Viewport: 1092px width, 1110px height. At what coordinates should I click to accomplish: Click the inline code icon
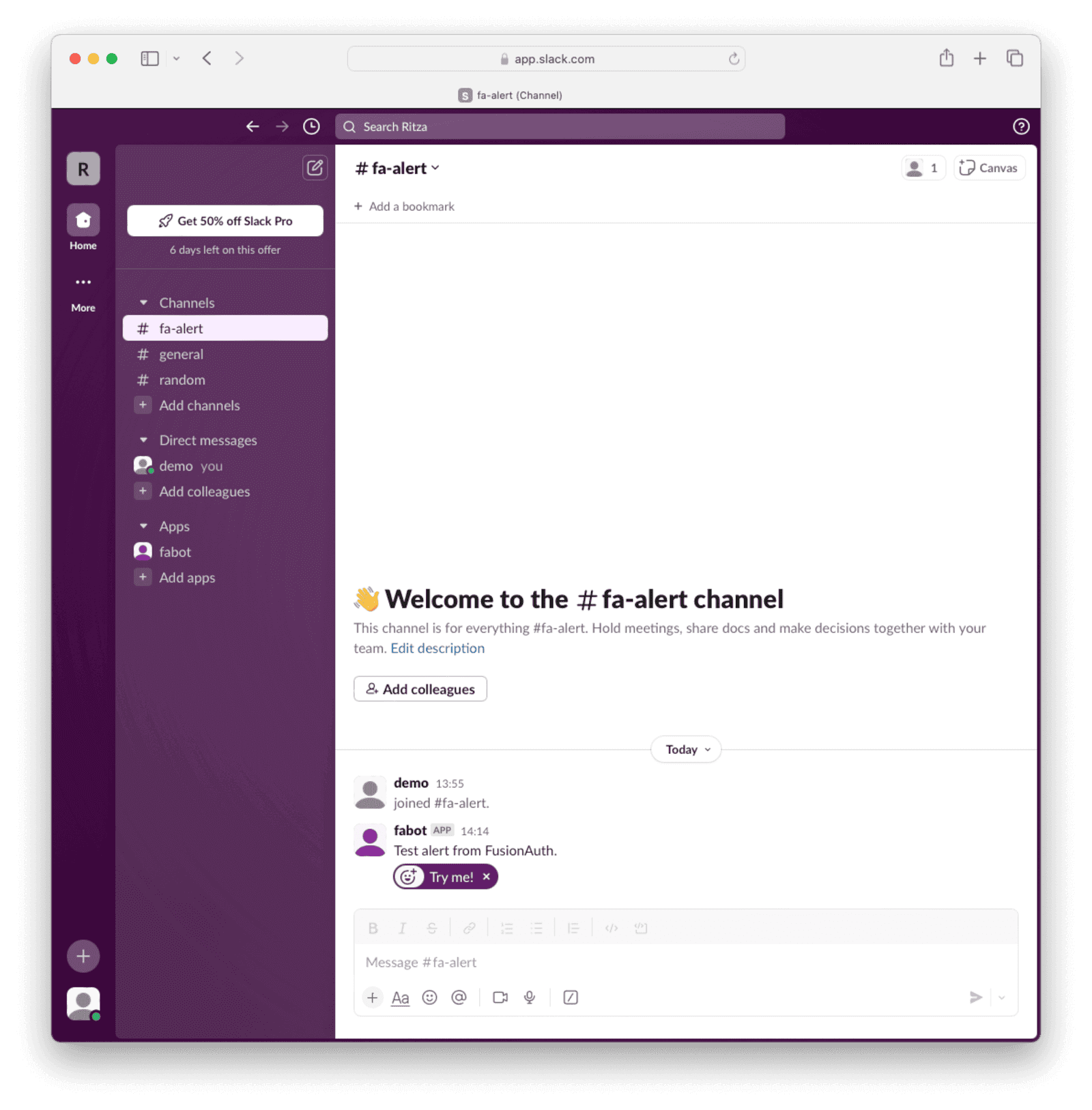point(611,928)
